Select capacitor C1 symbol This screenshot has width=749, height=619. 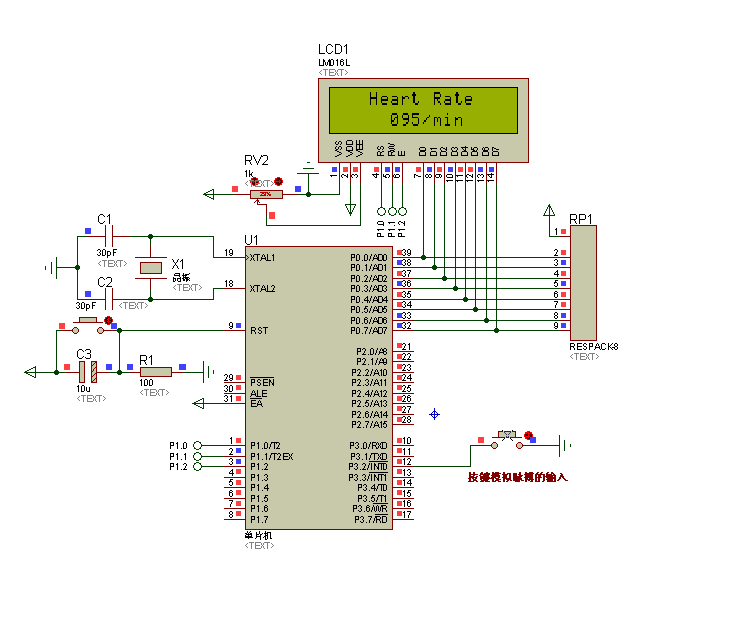pos(109,236)
